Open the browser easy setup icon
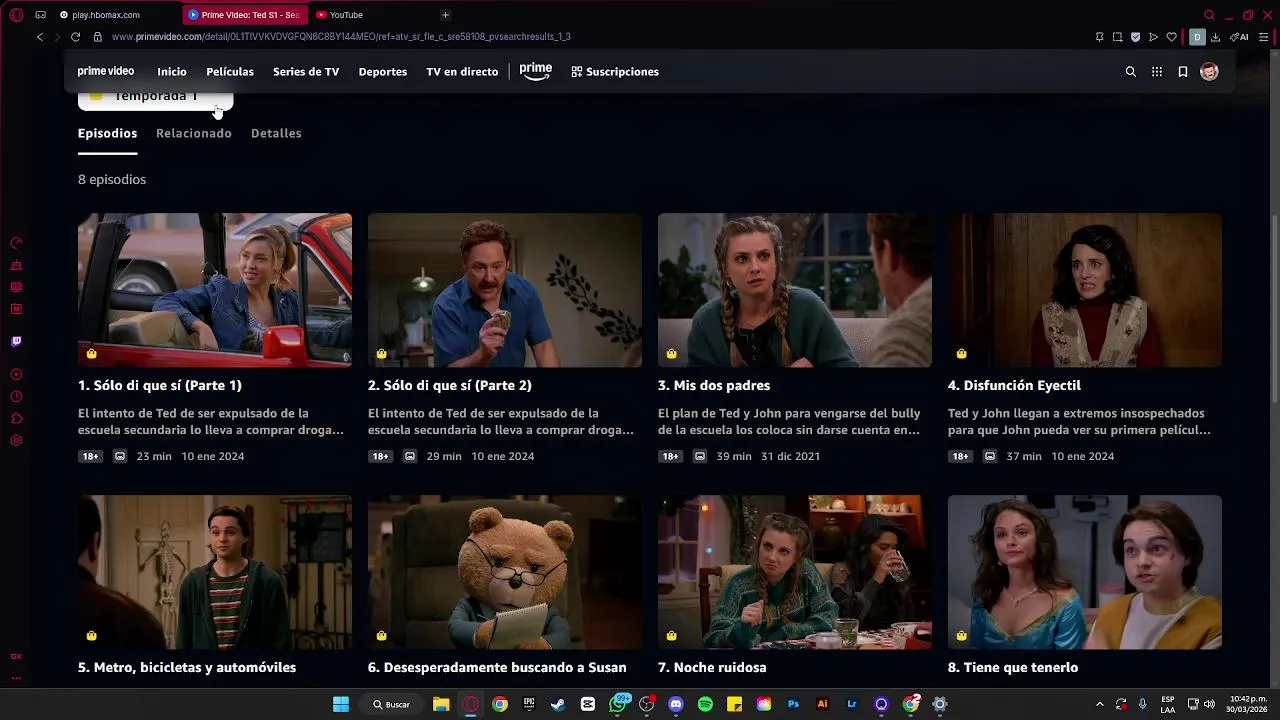This screenshot has height=720, width=1280. 1261,37
